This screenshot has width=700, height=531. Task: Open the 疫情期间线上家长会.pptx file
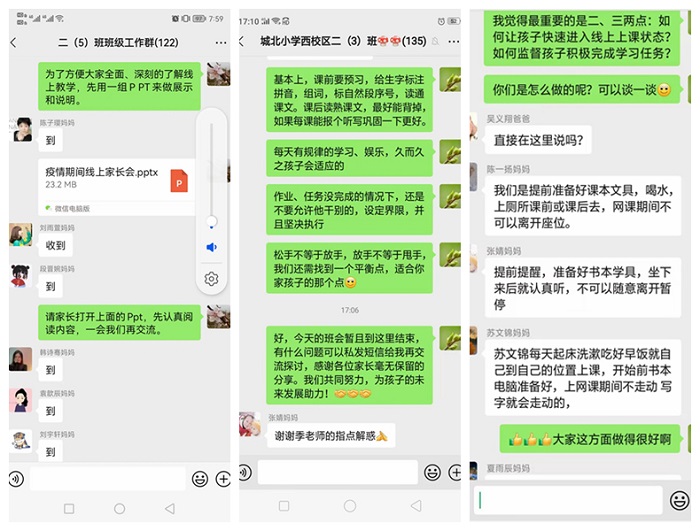pyautogui.click(x=117, y=187)
